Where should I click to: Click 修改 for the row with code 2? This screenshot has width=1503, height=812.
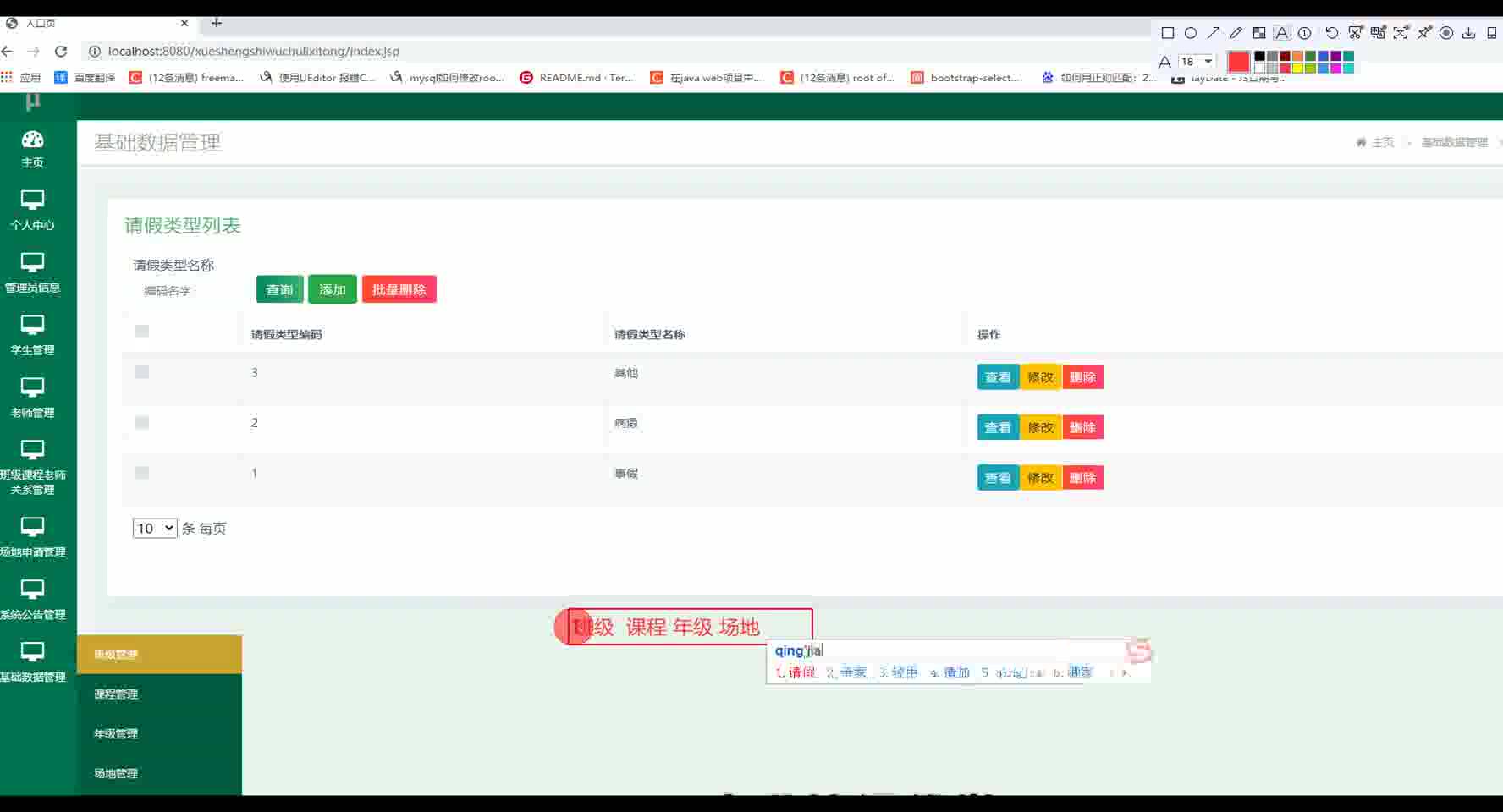click(x=1040, y=427)
